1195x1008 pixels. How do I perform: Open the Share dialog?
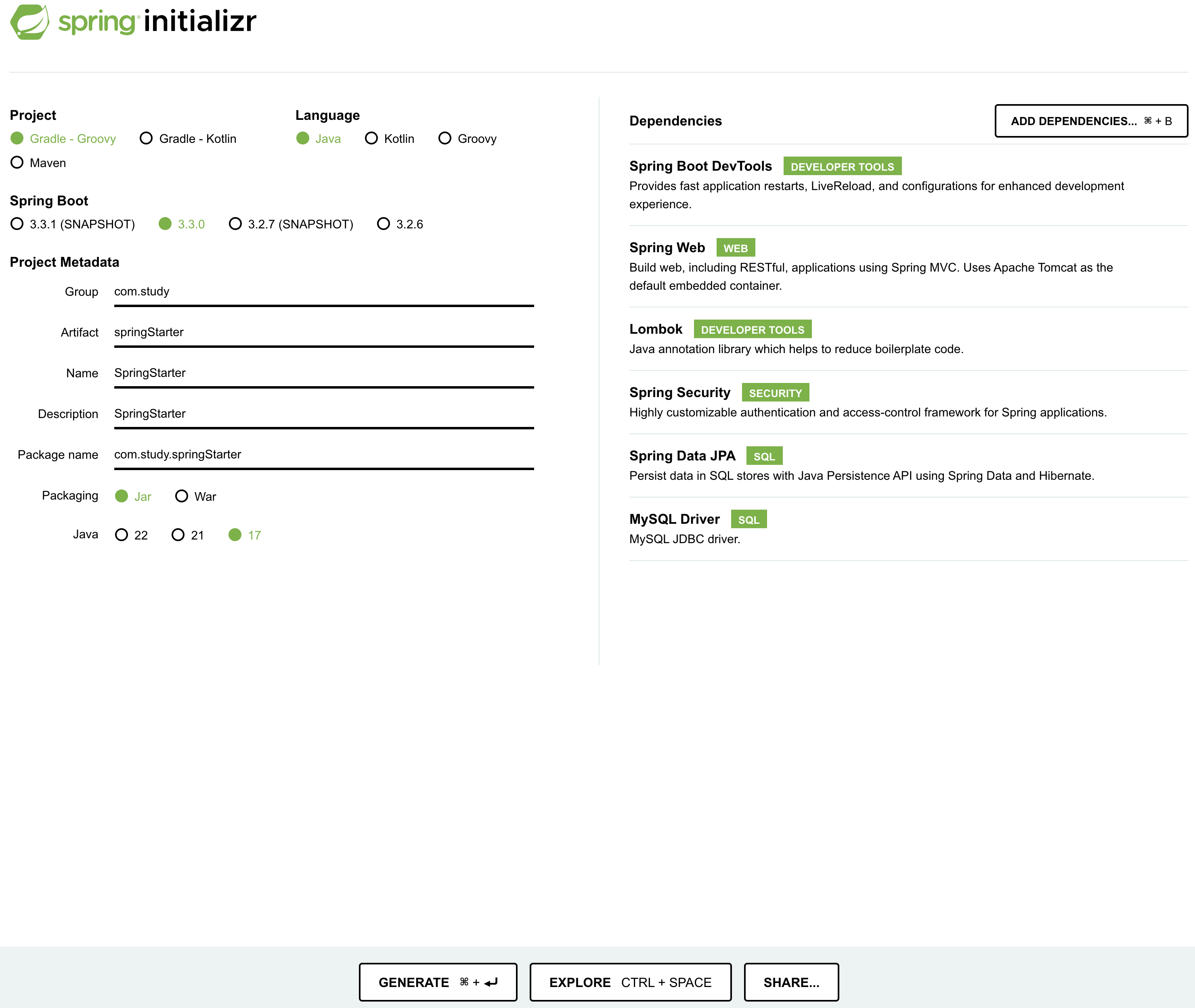pyautogui.click(x=791, y=982)
